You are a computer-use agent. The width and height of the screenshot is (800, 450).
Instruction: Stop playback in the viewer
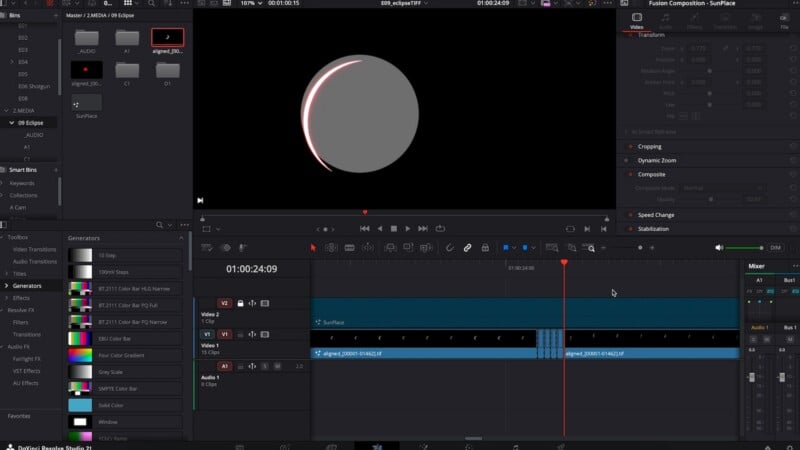[393, 229]
